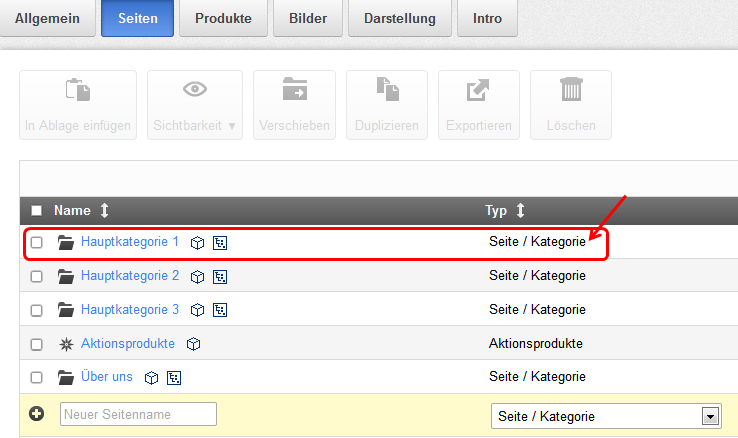Open the Hauptkategorie 3 link
The height and width of the screenshot is (438, 738).
[130, 310]
